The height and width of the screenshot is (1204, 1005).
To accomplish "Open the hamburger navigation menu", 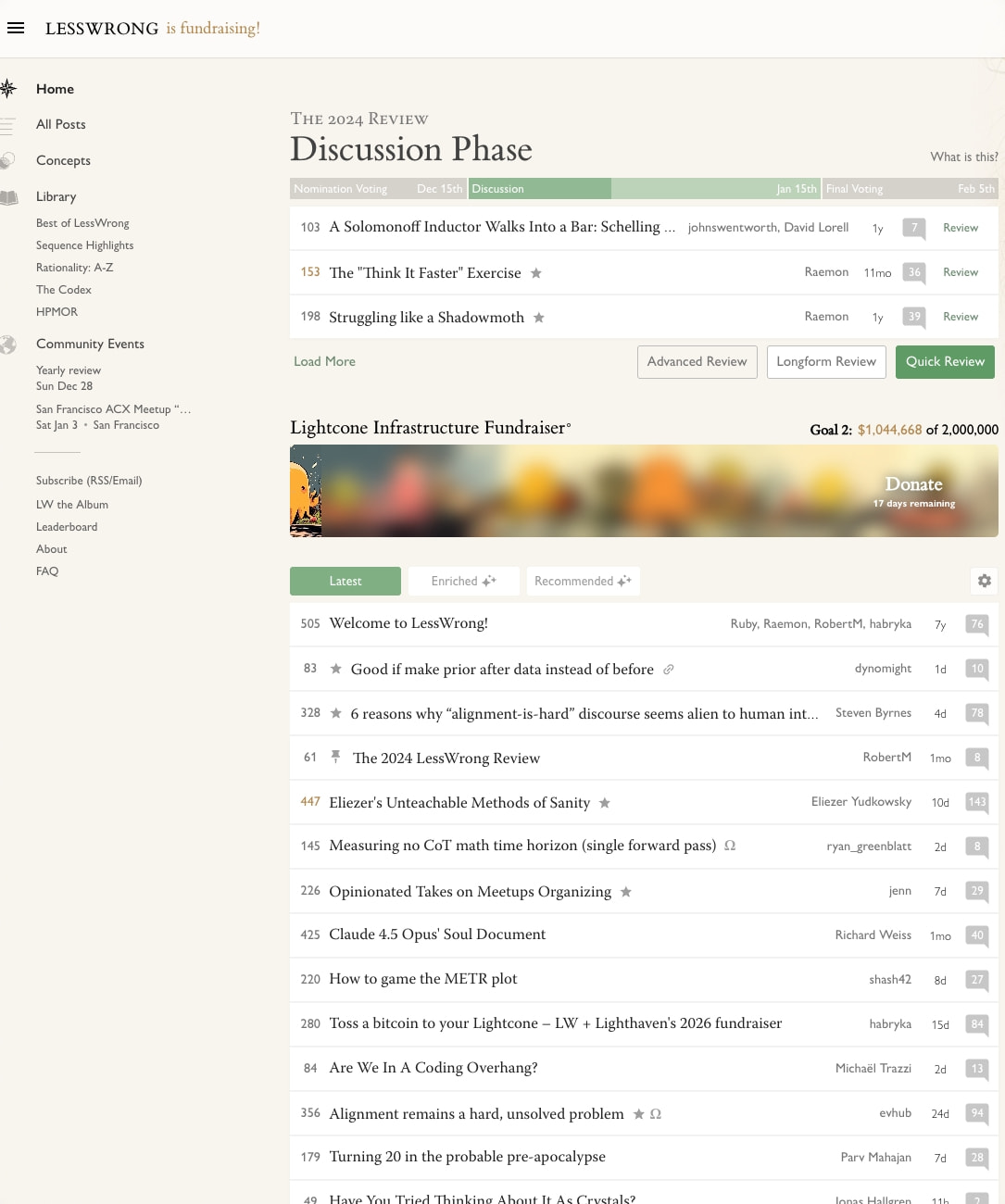I will [x=16, y=28].
